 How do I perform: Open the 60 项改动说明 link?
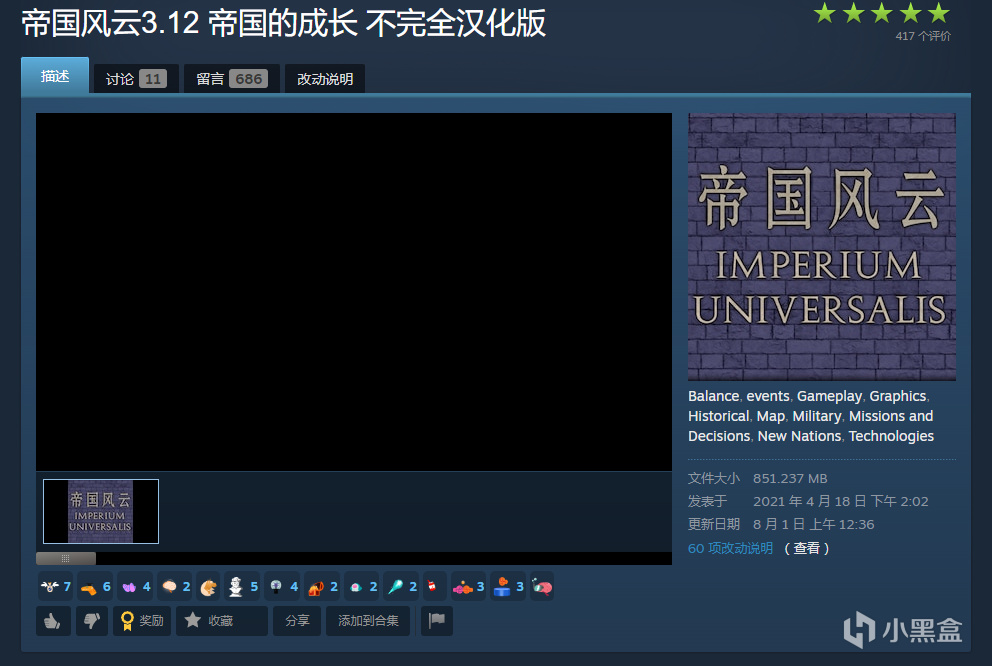coord(730,548)
